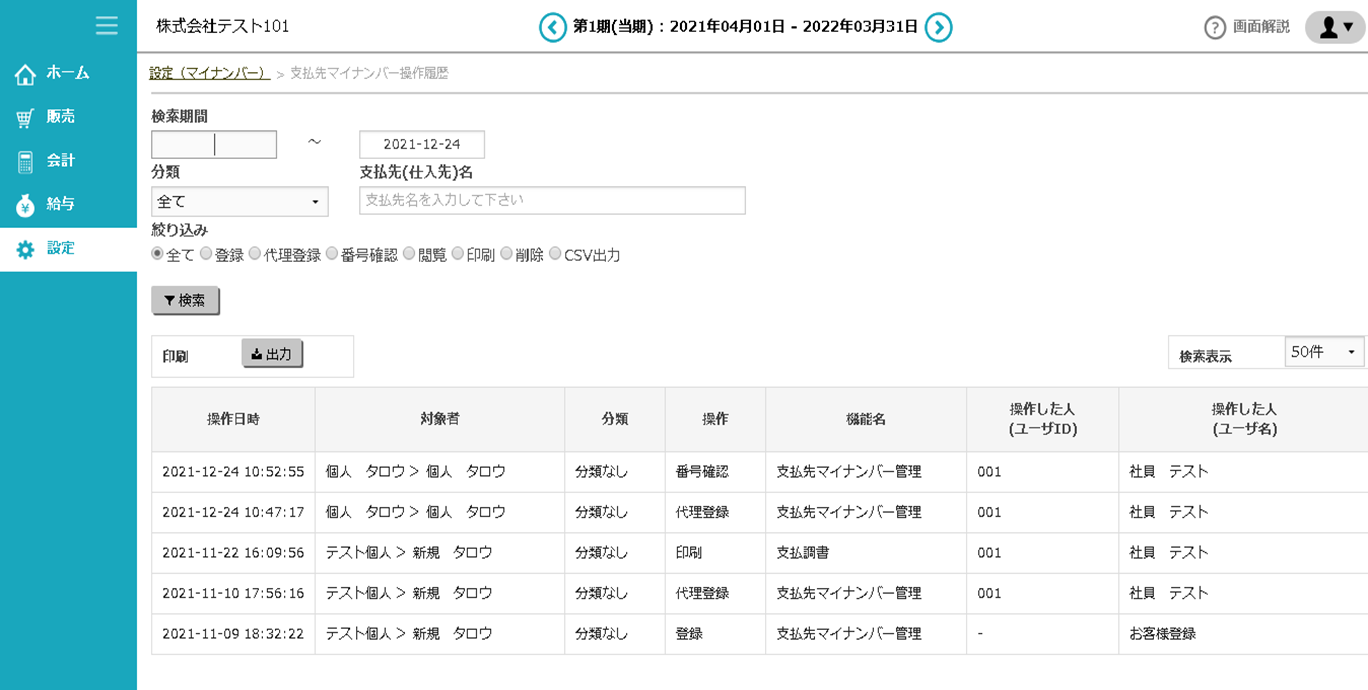
Task: Expand the user menu dropdown arrow
Action: point(1347,28)
